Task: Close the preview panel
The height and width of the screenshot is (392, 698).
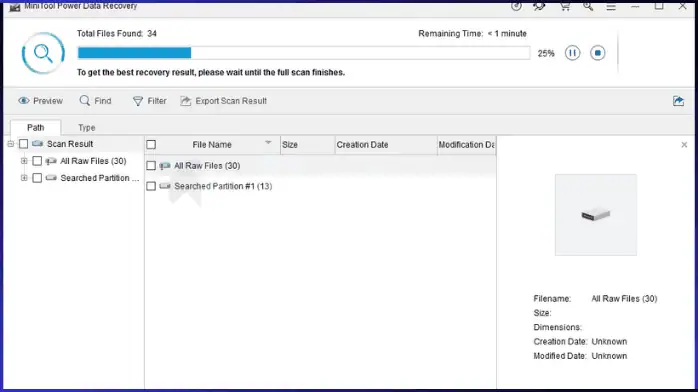Action: point(684,145)
